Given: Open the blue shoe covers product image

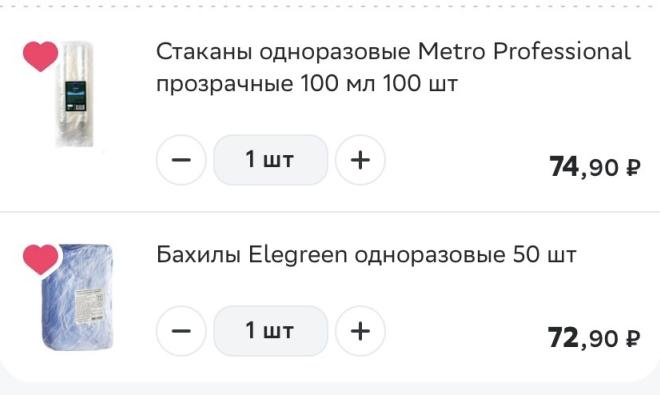Looking at the screenshot, I should point(77,297).
